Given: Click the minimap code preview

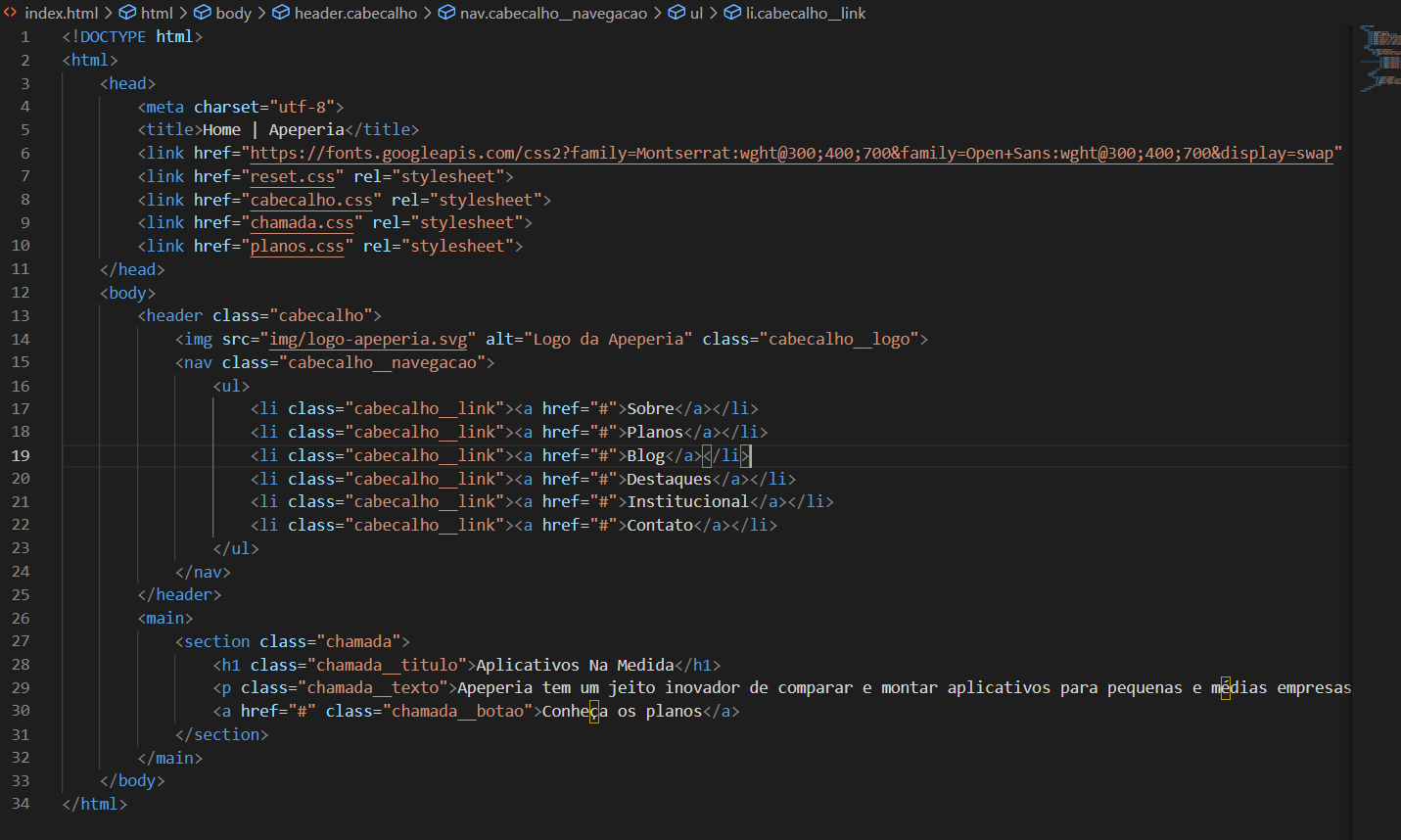Looking at the screenshot, I should coord(1380,59).
